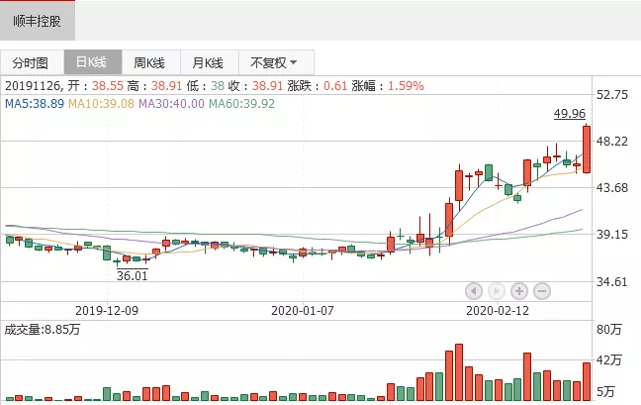Click the 成交量:8.85万 volume label
Image resolution: width=641 pixels, height=405 pixels.
point(42,329)
